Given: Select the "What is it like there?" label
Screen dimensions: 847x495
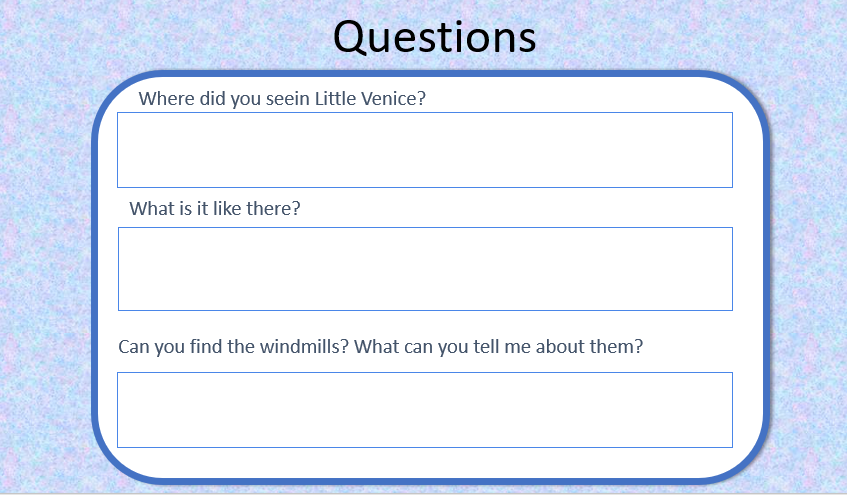Looking at the screenshot, I should [214, 208].
